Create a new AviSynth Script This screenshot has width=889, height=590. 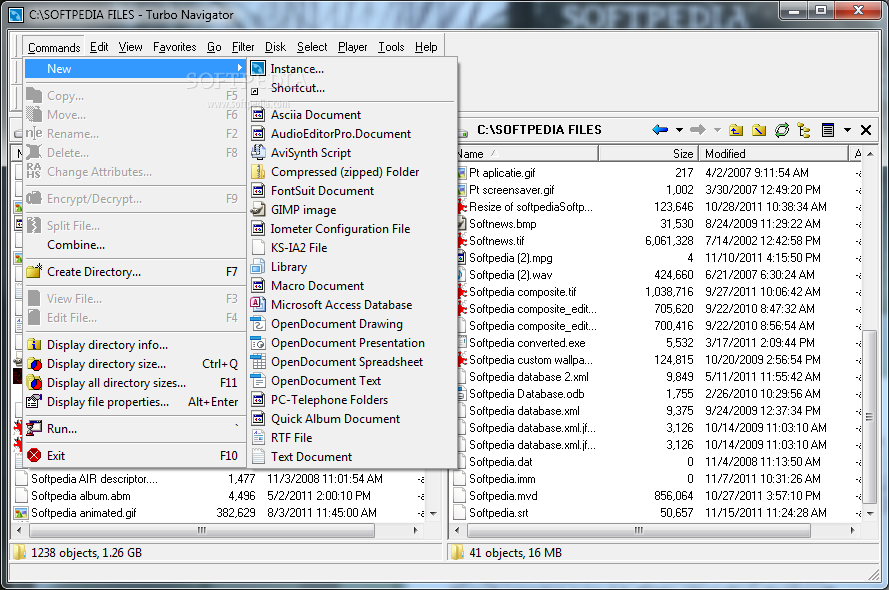coord(352,152)
